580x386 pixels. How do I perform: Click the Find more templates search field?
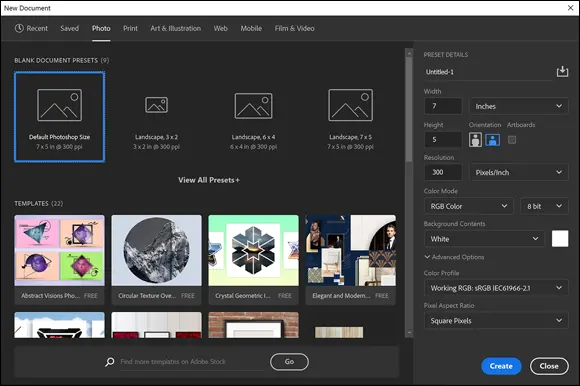tap(192, 362)
